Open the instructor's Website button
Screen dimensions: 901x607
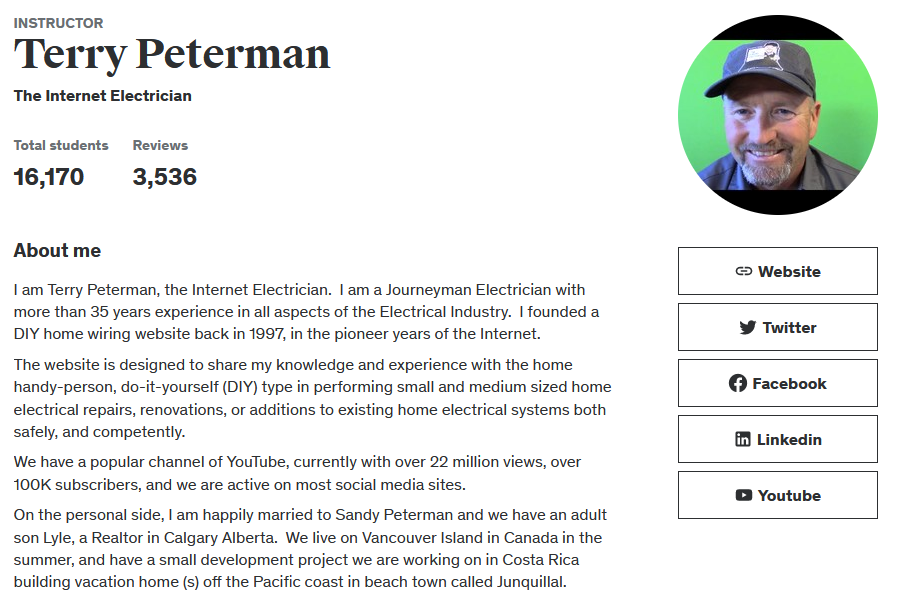click(x=777, y=271)
